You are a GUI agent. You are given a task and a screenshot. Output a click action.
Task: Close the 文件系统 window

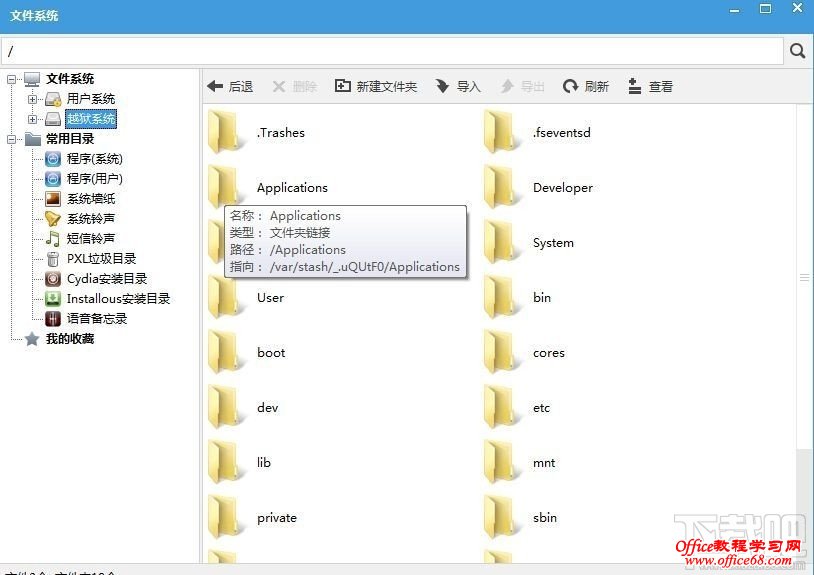click(797, 8)
